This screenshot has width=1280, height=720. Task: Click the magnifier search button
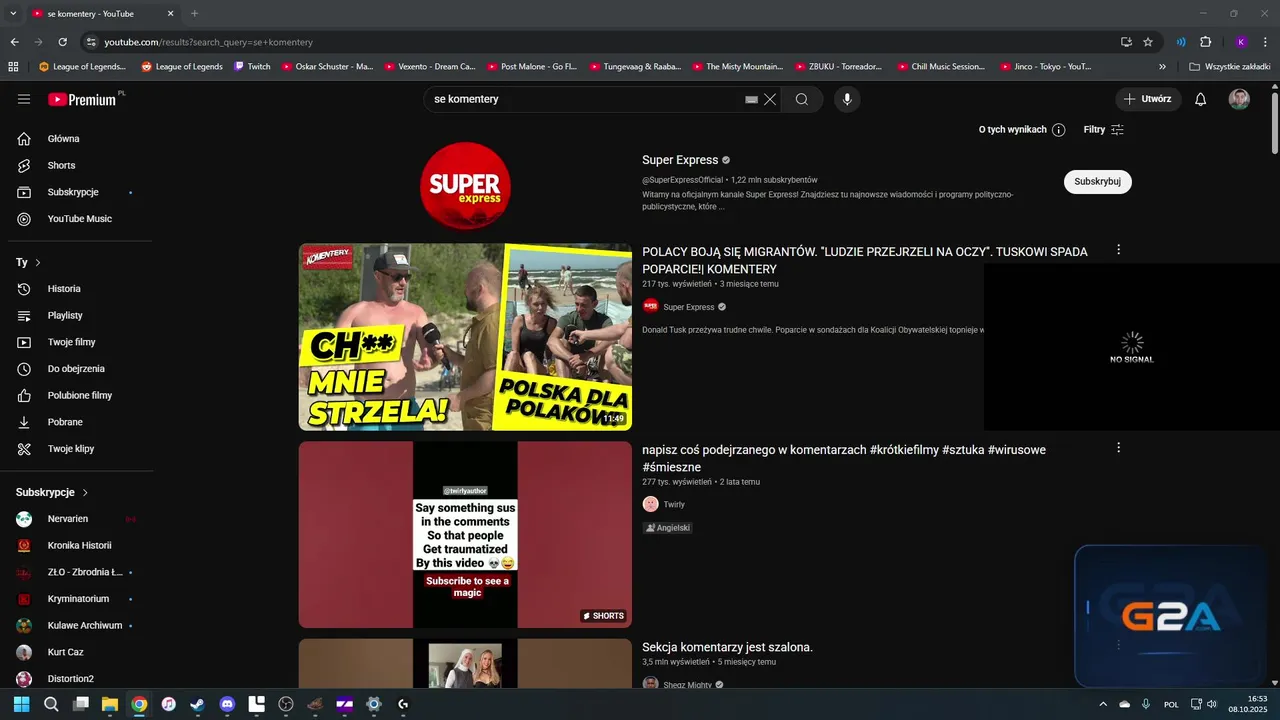tap(802, 99)
